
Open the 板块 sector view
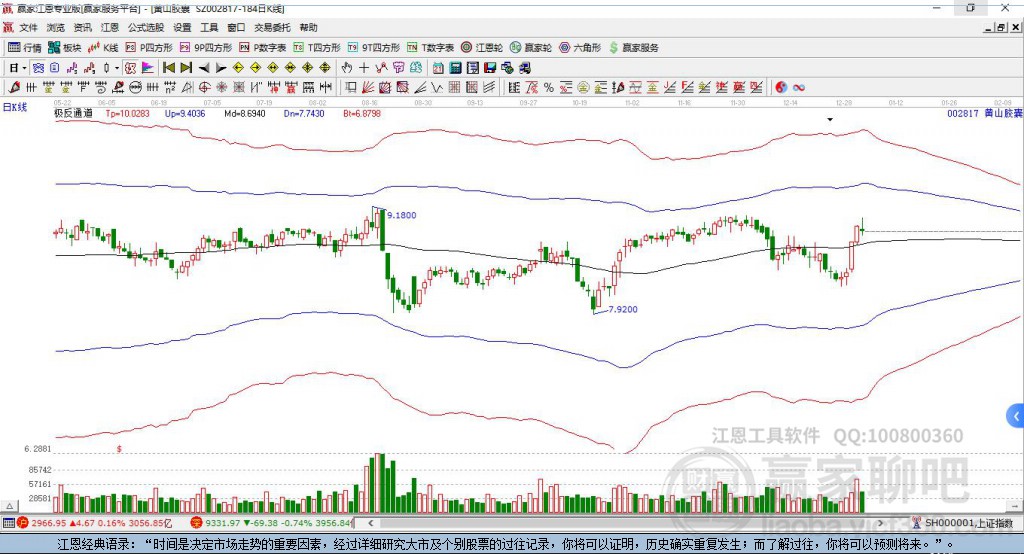coord(65,48)
